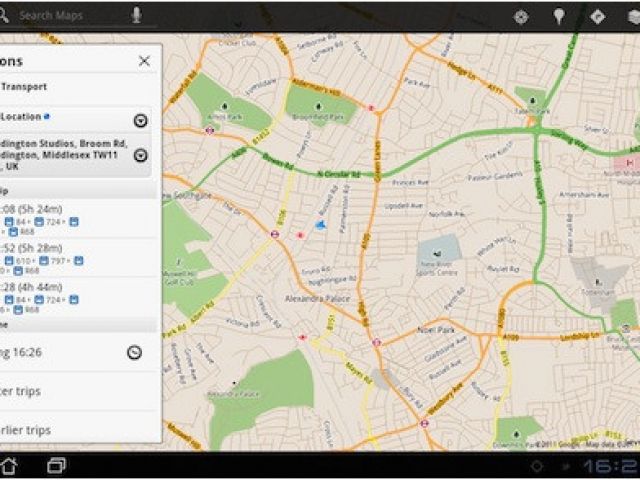640x480 pixels.
Task: Expand the My Location start point dropdown
Action: coord(140,120)
